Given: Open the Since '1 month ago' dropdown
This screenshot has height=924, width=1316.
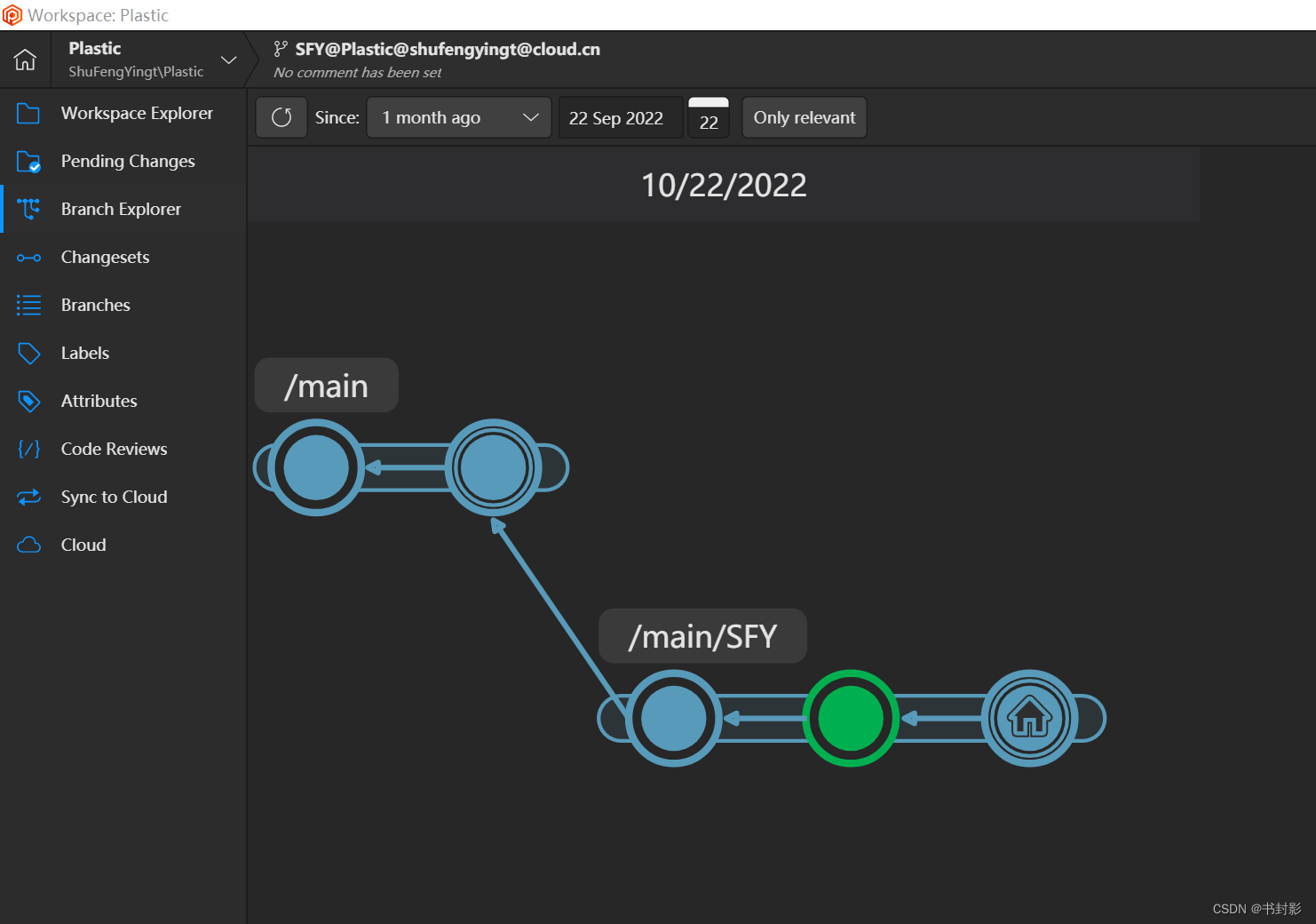Looking at the screenshot, I should (x=459, y=117).
